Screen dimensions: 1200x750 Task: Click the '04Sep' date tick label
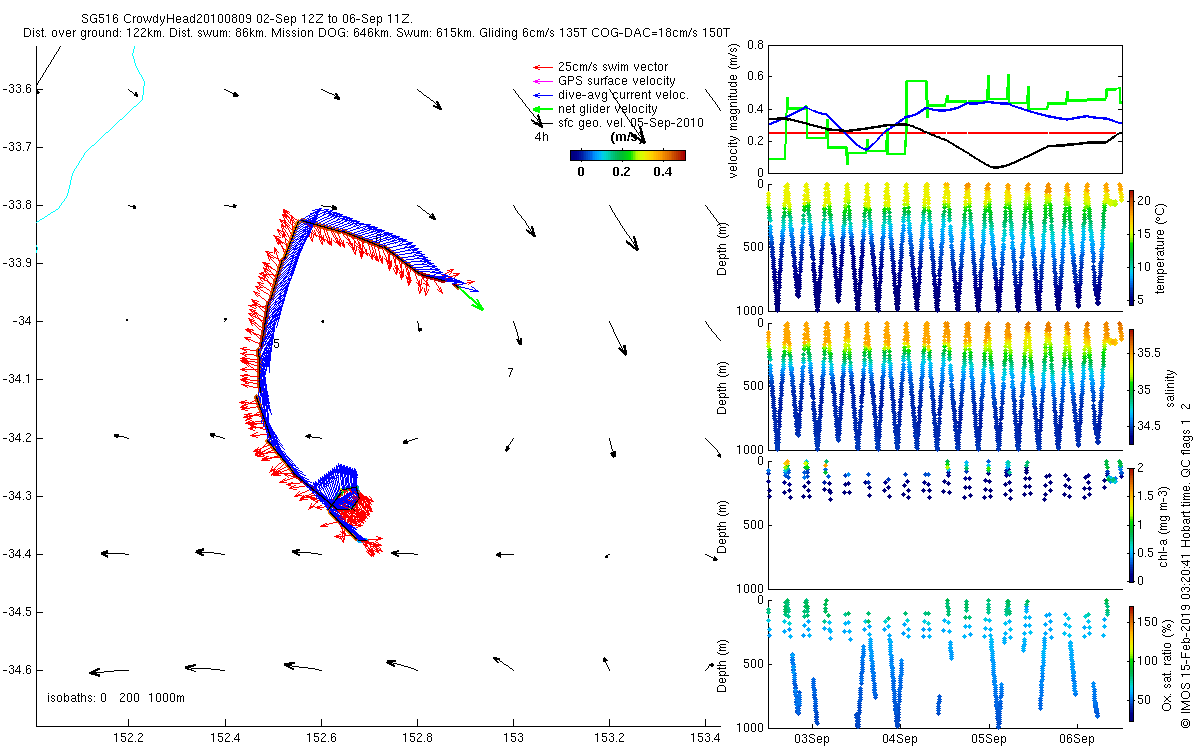click(900, 738)
